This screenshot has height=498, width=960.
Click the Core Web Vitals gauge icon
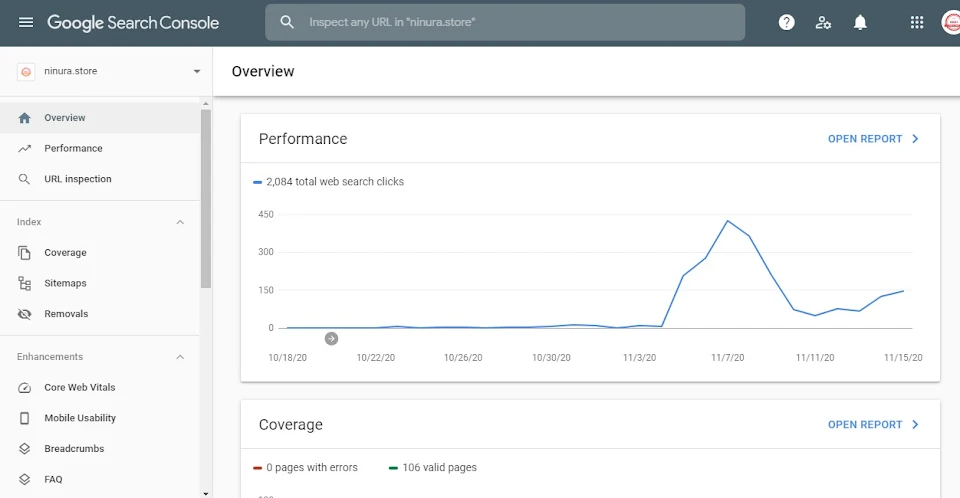point(25,387)
